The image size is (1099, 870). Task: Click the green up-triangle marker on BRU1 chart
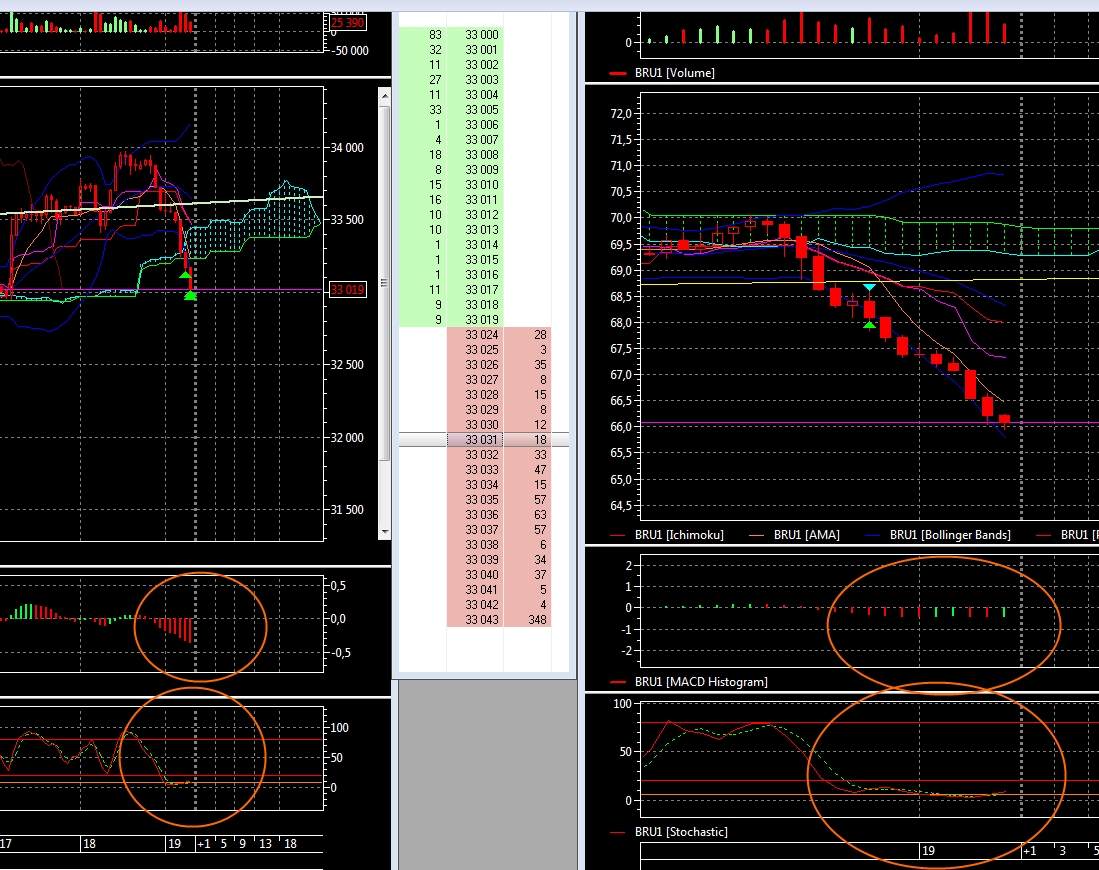coord(869,324)
